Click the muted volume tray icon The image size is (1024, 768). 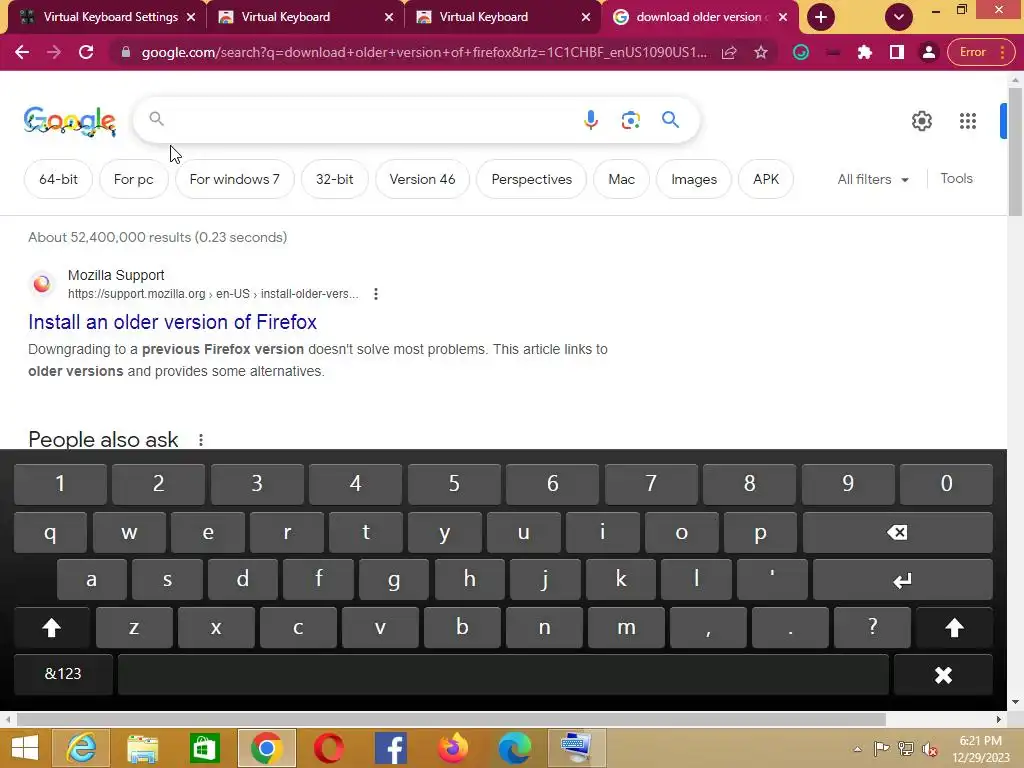[930, 749]
